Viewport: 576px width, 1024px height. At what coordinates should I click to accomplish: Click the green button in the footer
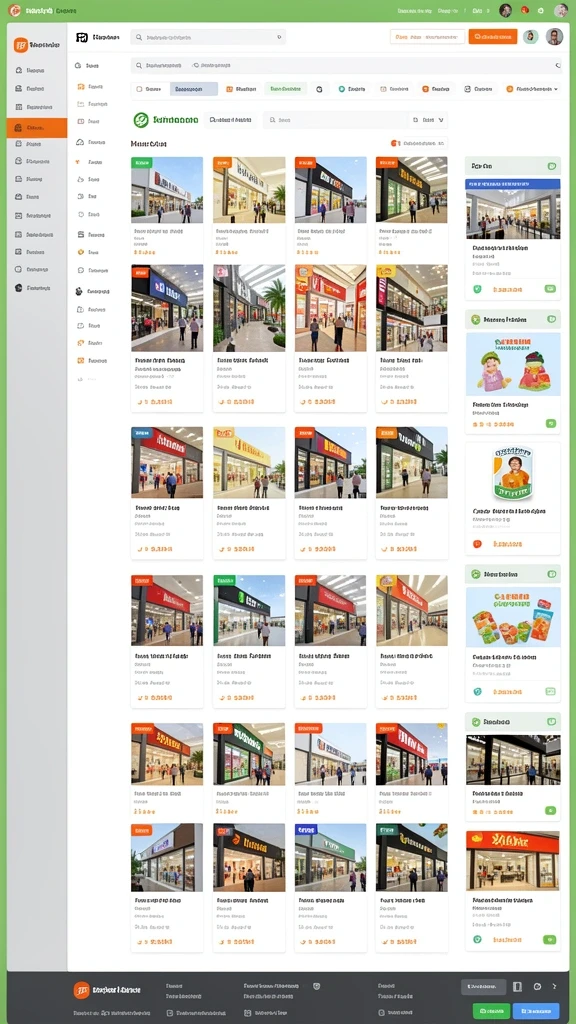[491, 1011]
